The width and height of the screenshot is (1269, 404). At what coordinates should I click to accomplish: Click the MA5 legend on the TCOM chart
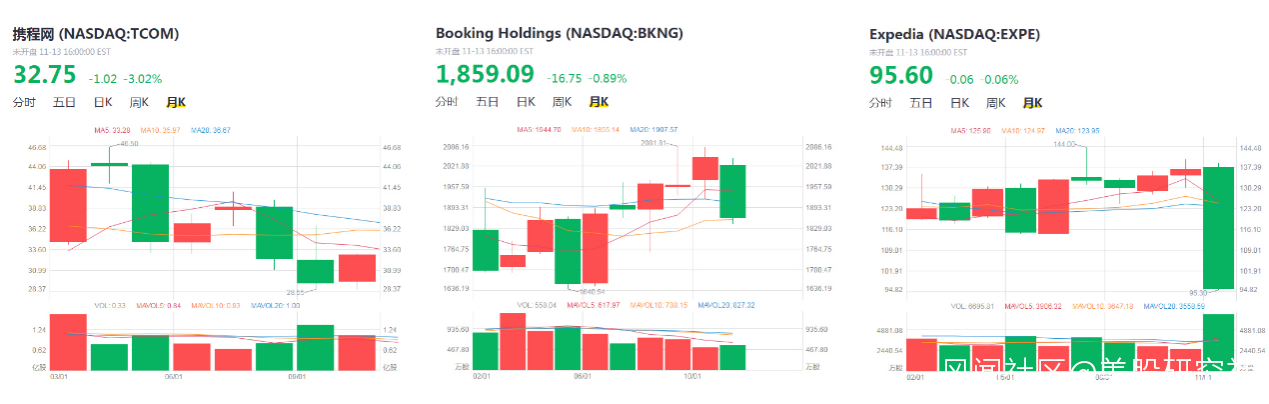coord(113,131)
